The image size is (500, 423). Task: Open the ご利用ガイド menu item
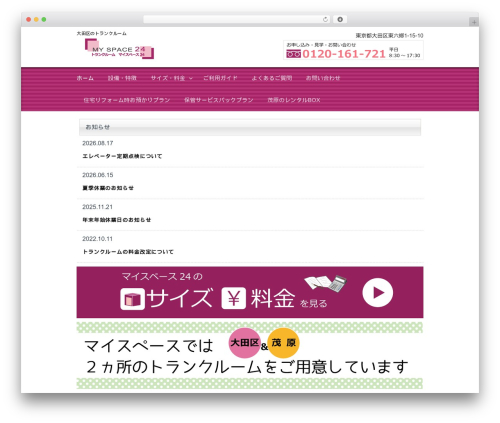pyautogui.click(x=220, y=78)
